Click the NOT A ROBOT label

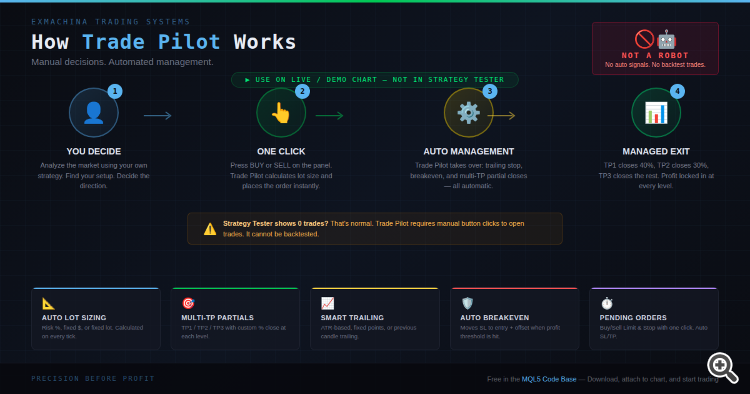coord(655,55)
